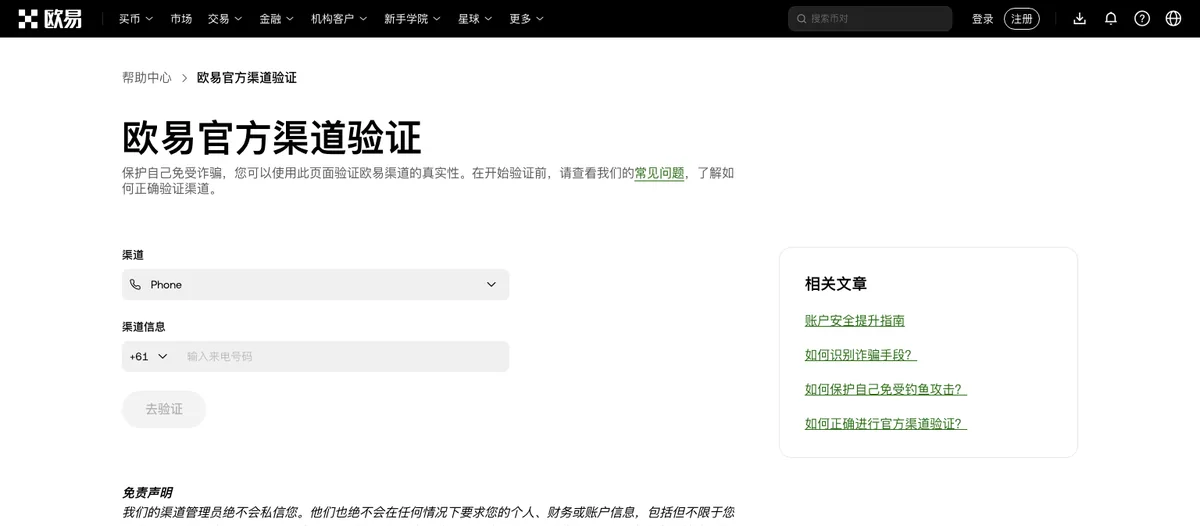Viewport: 1200px width, 526px height.
Task: Open the 常见问题 FAQ link
Action: click(x=659, y=173)
